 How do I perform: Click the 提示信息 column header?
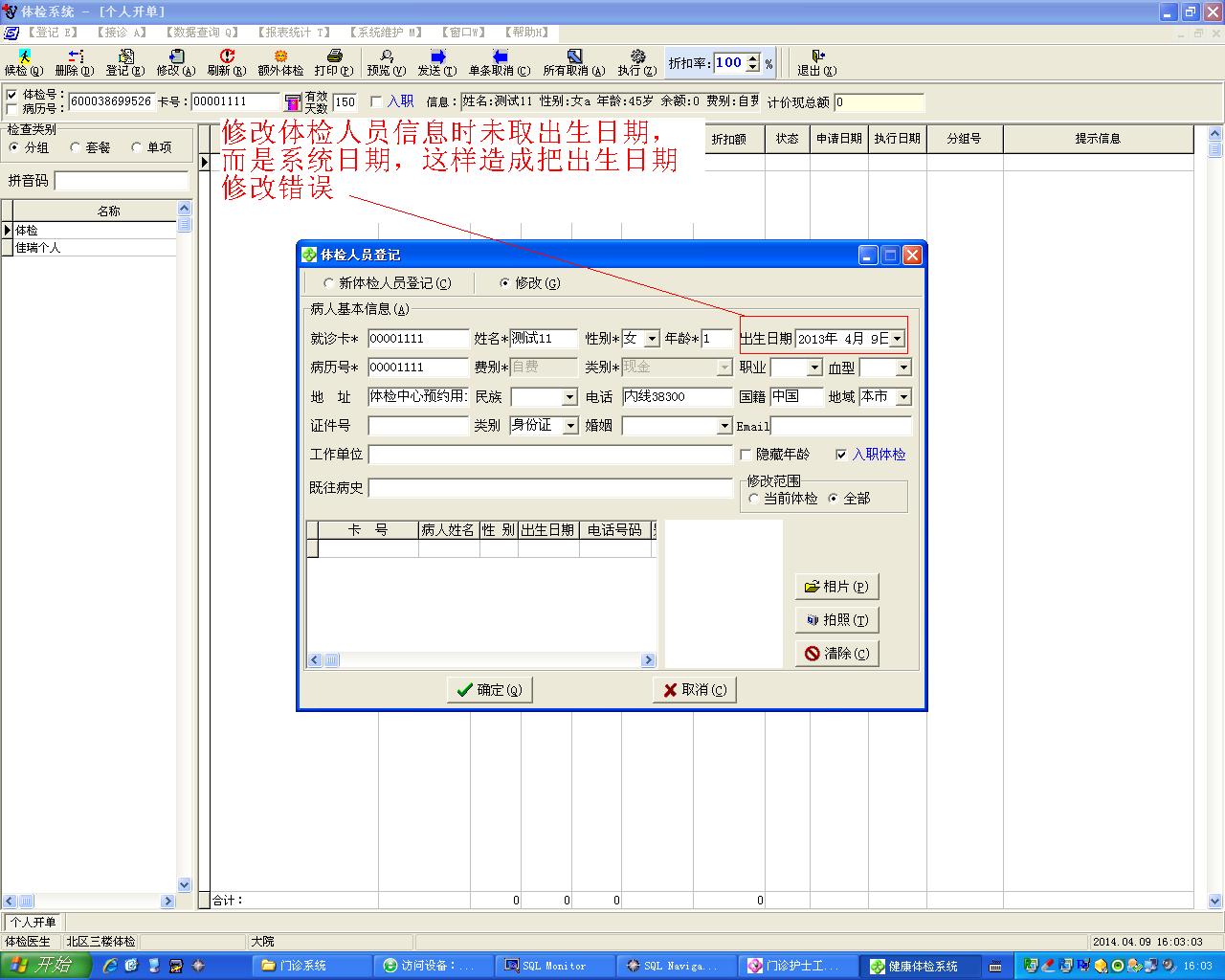(1098, 139)
